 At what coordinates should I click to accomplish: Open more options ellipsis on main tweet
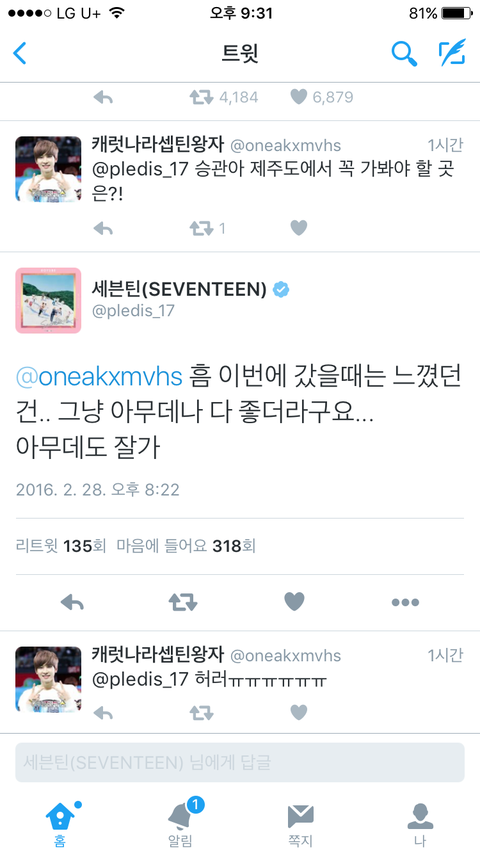pos(405,602)
